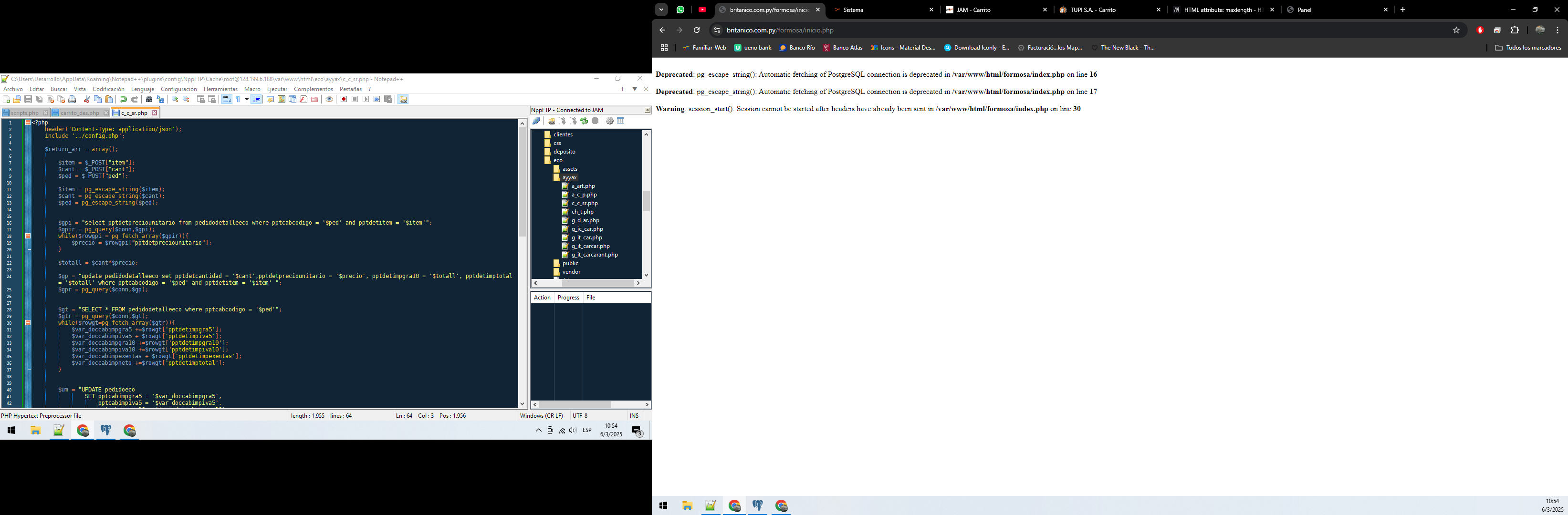Viewport: 1568px width, 515px height.
Task: Collapse the code fold at line 30
Action: 28,323
